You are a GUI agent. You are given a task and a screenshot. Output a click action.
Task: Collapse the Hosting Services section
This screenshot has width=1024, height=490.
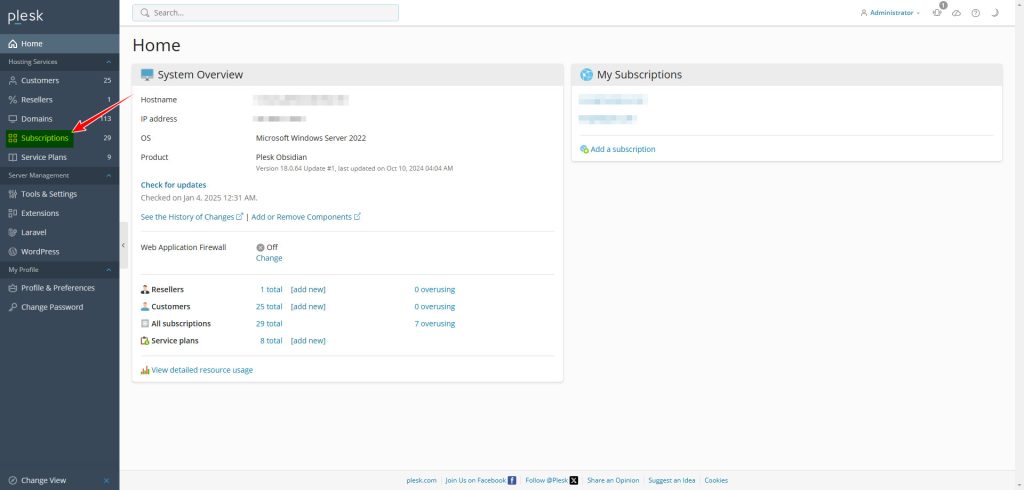pyautogui.click(x=107, y=62)
